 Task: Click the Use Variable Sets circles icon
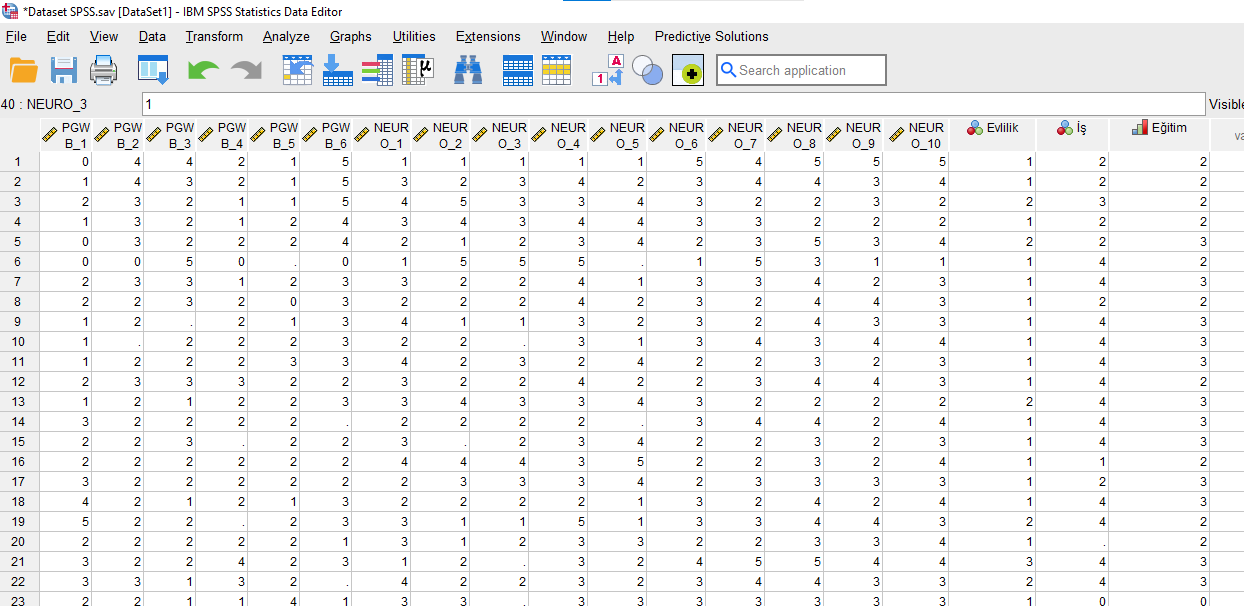(x=648, y=70)
